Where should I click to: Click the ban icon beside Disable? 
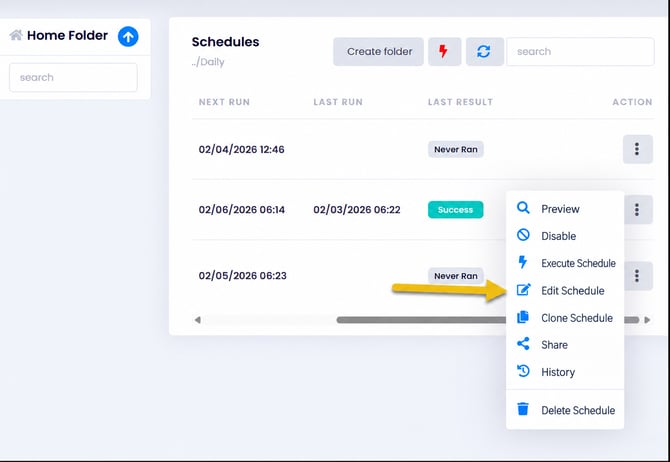[523, 235]
